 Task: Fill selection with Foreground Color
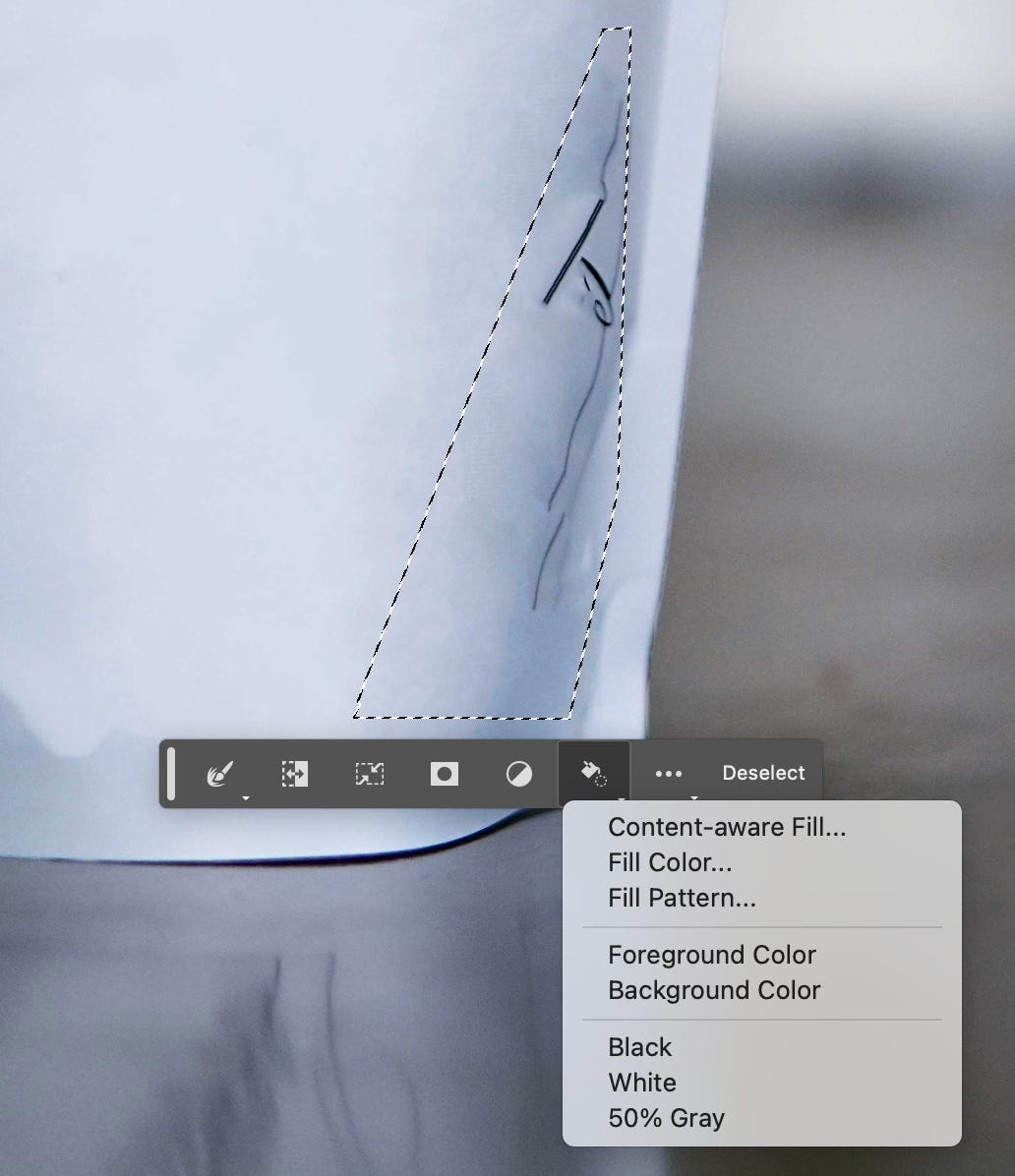(x=712, y=955)
